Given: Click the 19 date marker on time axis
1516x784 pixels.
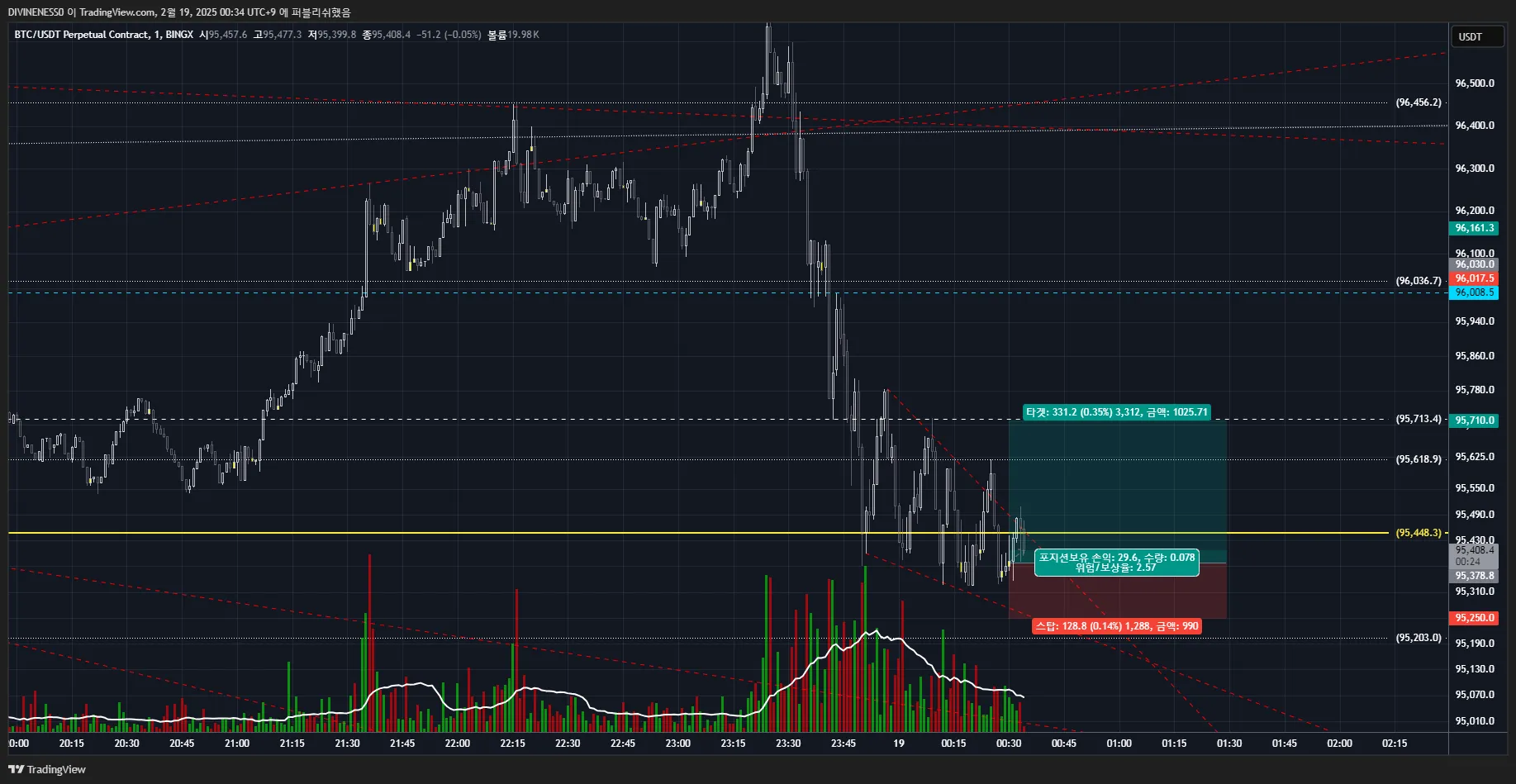Looking at the screenshot, I should tap(898, 744).
